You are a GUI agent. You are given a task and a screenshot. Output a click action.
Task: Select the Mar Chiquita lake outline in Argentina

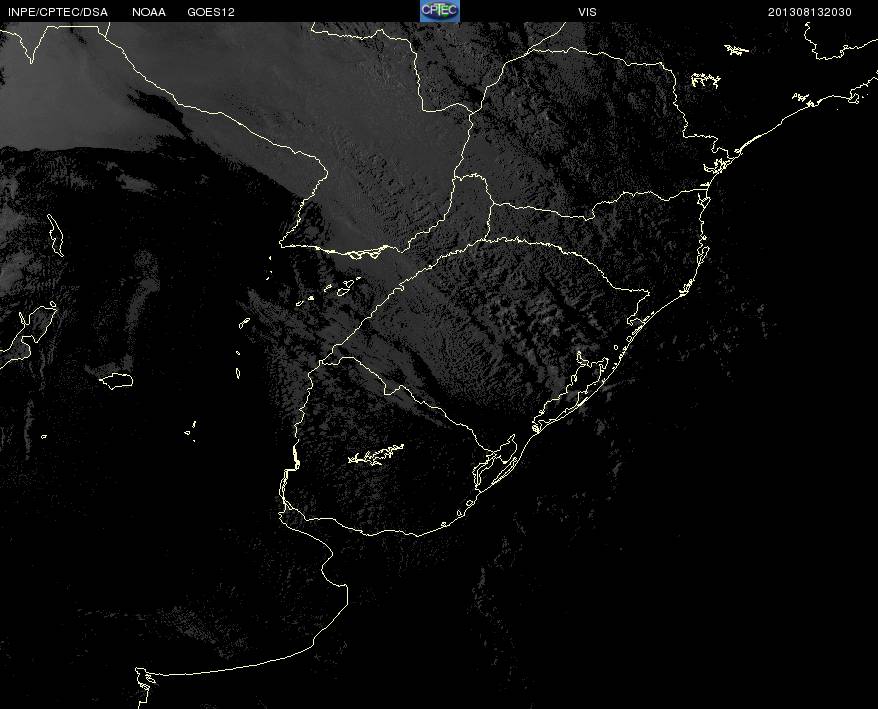(117, 380)
